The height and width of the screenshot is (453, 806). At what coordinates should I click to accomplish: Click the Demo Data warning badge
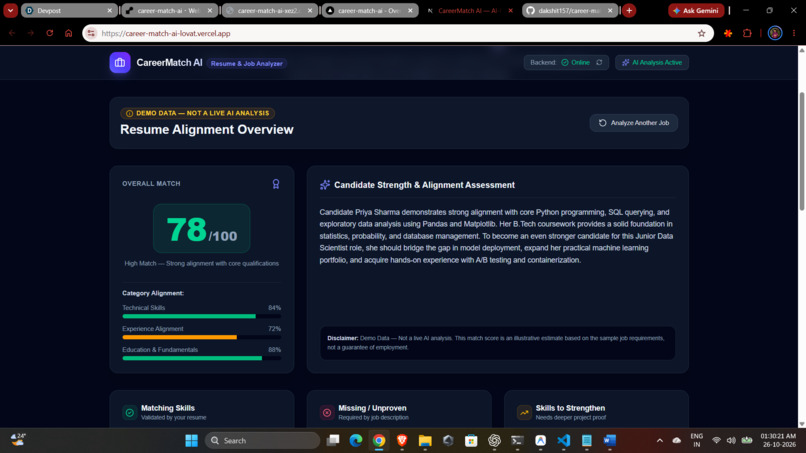click(x=197, y=113)
